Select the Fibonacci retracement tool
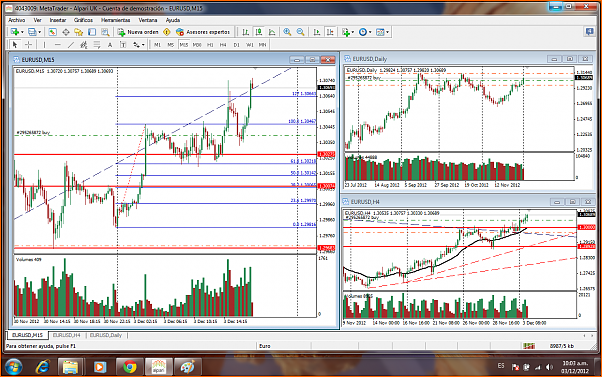 tap(97, 45)
